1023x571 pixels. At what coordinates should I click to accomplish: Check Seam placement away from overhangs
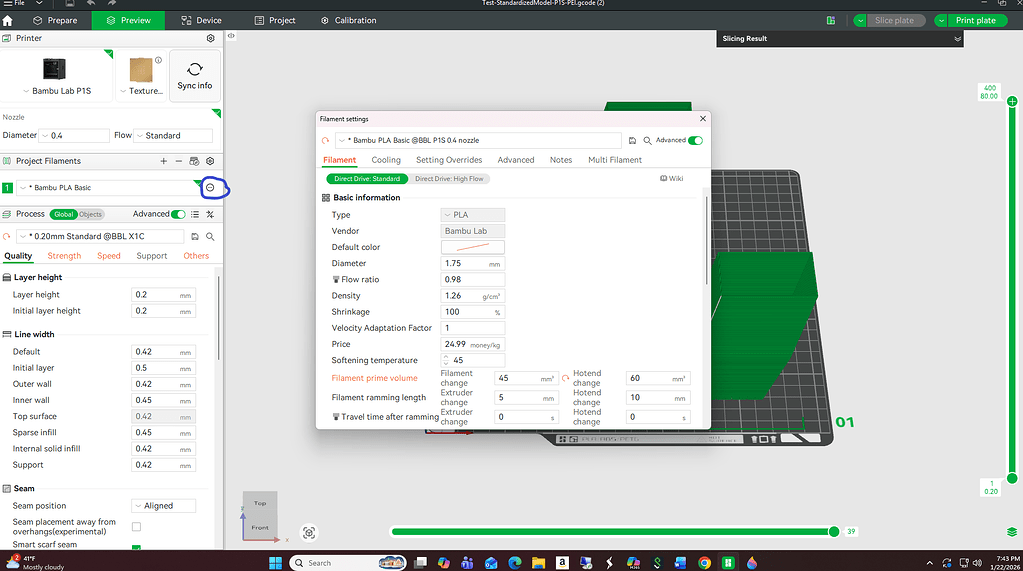coord(136,527)
